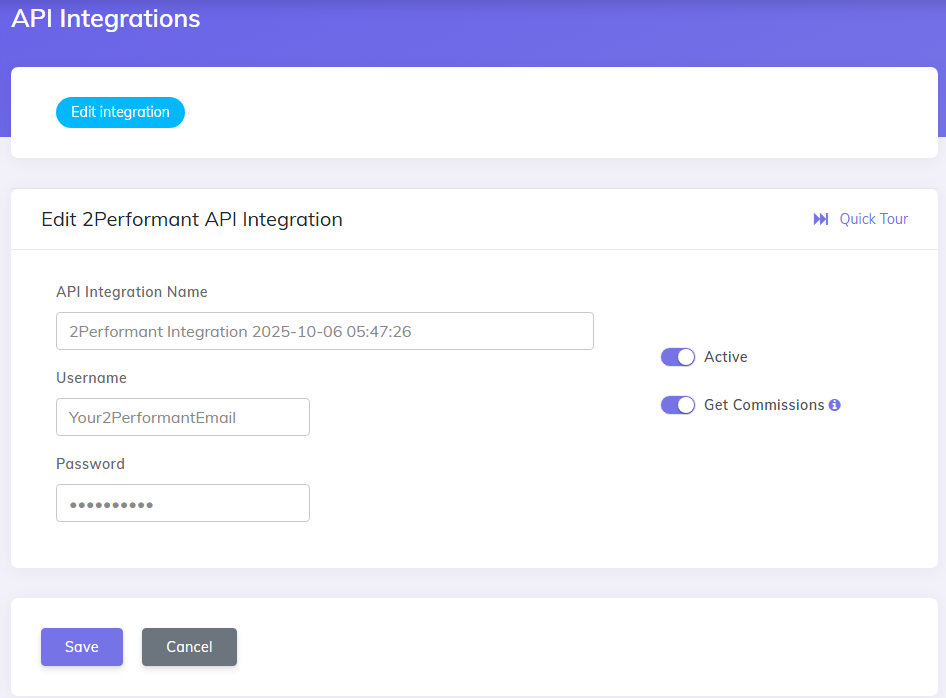Click the Edit 2Performant API Integration heading
Screen dimensions: 946x698
coord(192,219)
